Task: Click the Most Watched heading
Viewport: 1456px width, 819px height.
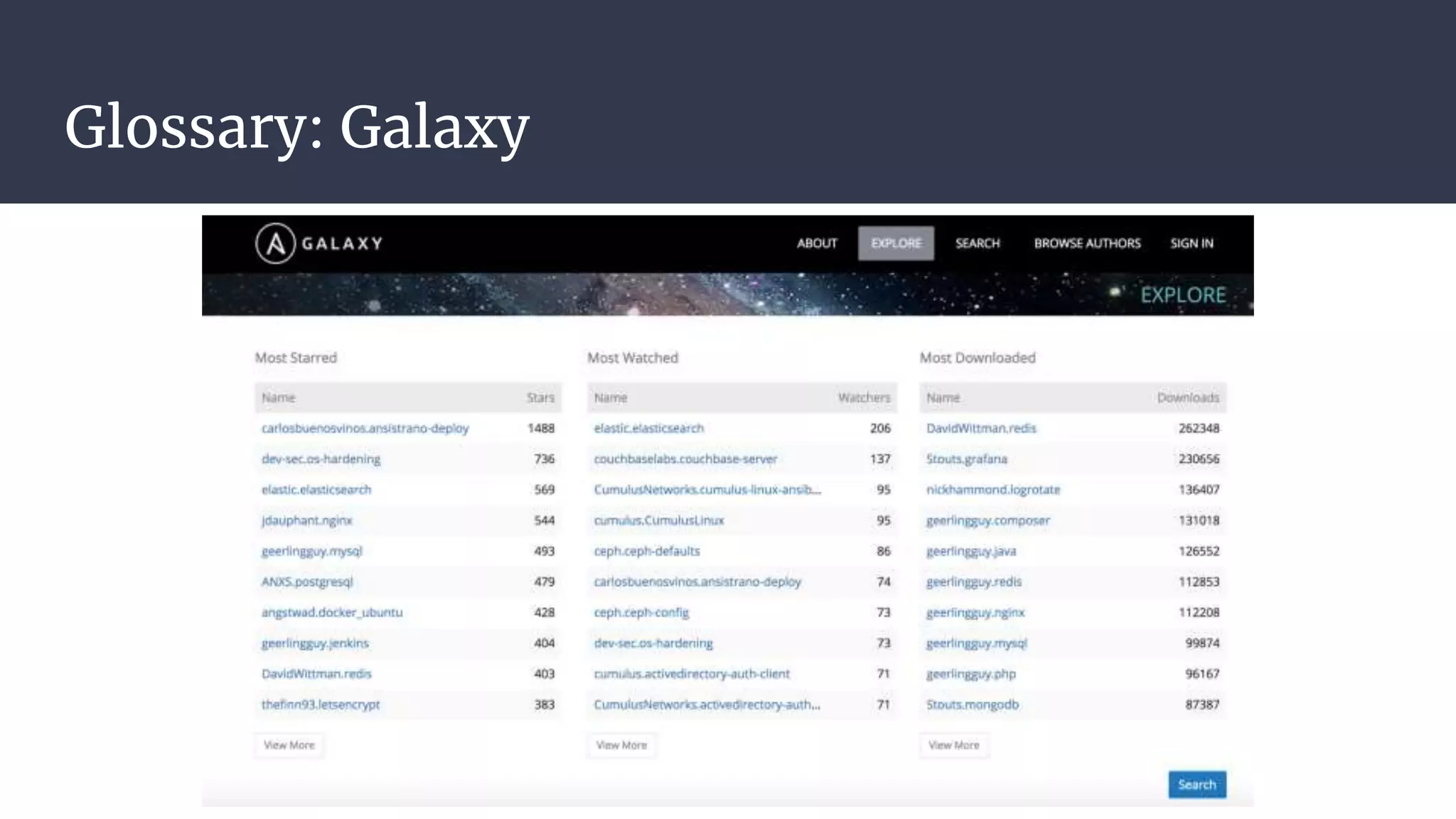Action: click(633, 358)
